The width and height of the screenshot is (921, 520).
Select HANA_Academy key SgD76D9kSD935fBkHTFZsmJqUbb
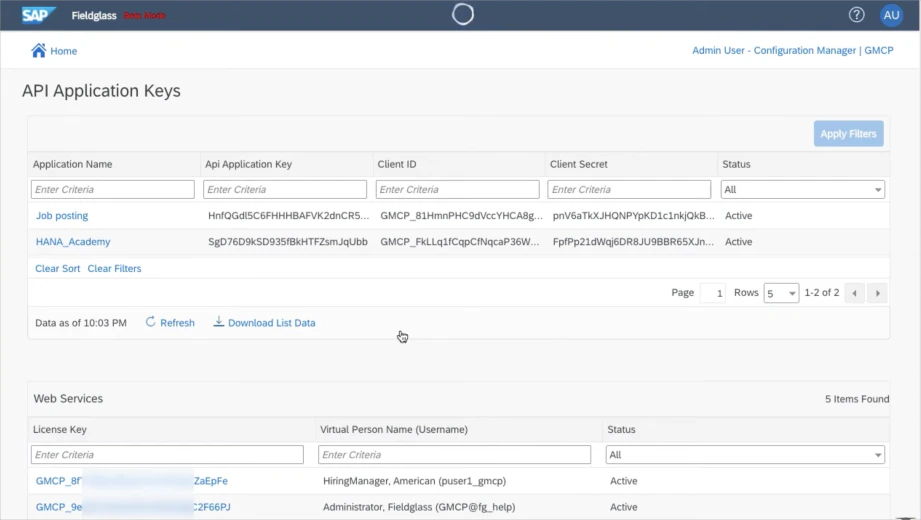point(288,241)
